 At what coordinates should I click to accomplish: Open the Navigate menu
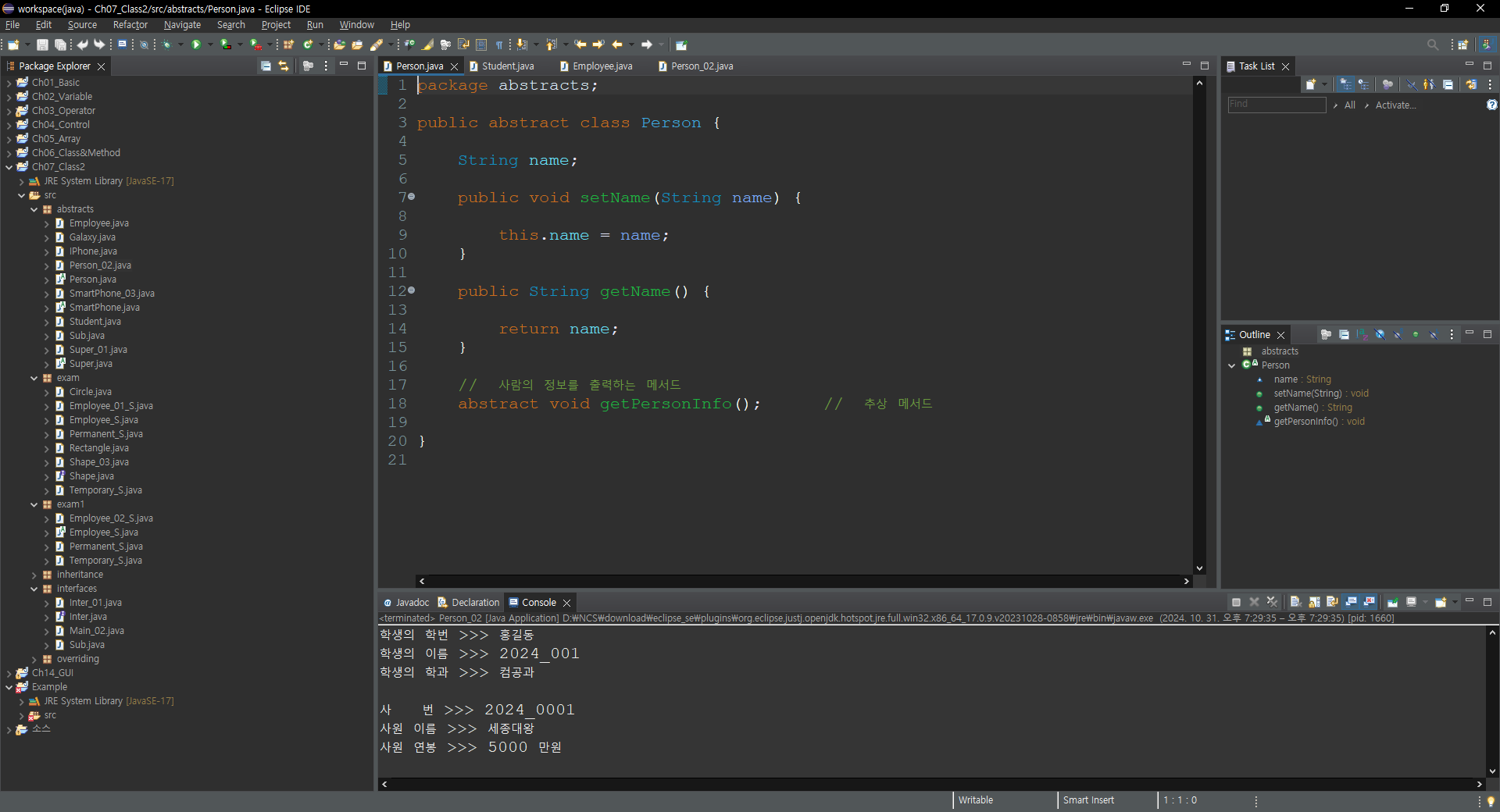182,25
